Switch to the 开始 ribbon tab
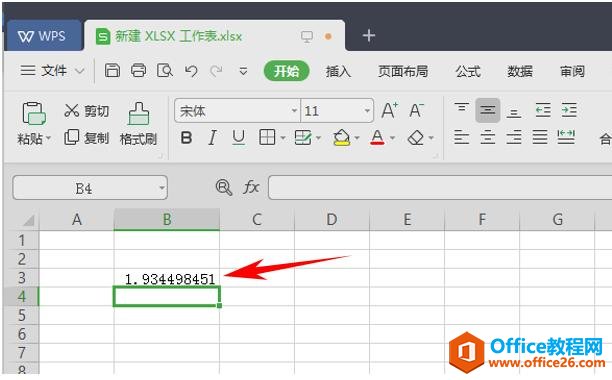The height and width of the screenshot is (380, 612). click(x=286, y=71)
